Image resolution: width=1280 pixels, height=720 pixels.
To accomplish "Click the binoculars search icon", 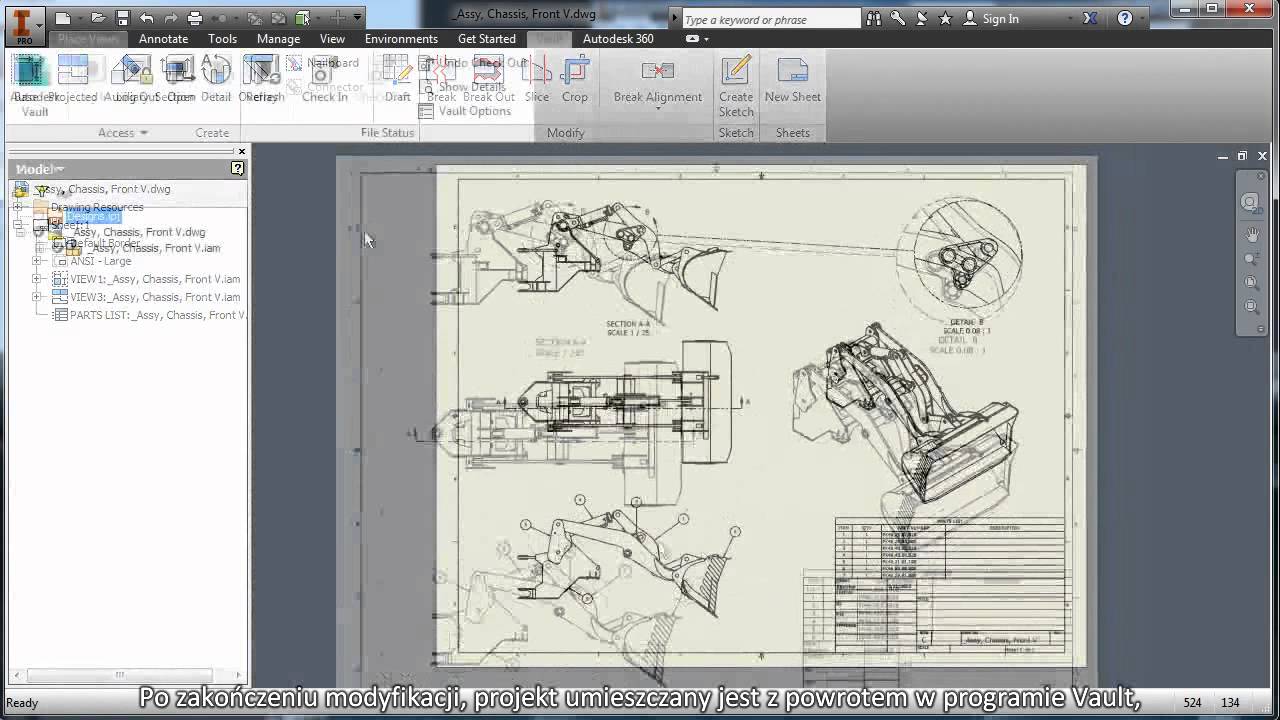I will [874, 18].
